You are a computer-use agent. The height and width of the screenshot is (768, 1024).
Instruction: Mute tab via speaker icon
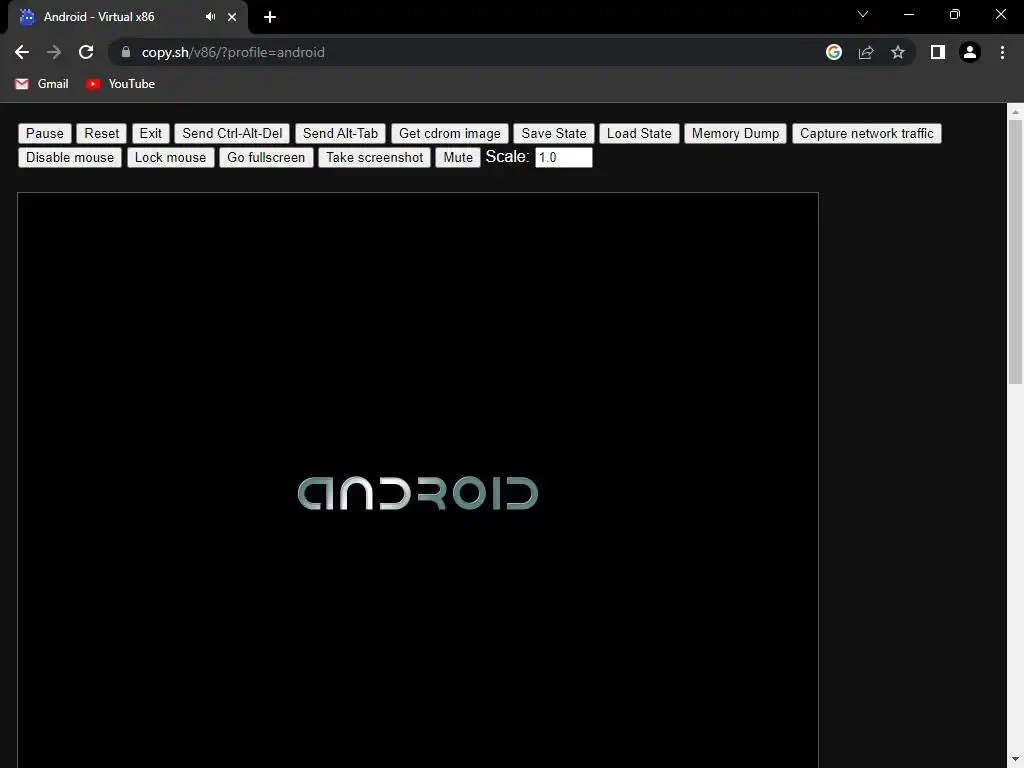pyautogui.click(x=210, y=17)
